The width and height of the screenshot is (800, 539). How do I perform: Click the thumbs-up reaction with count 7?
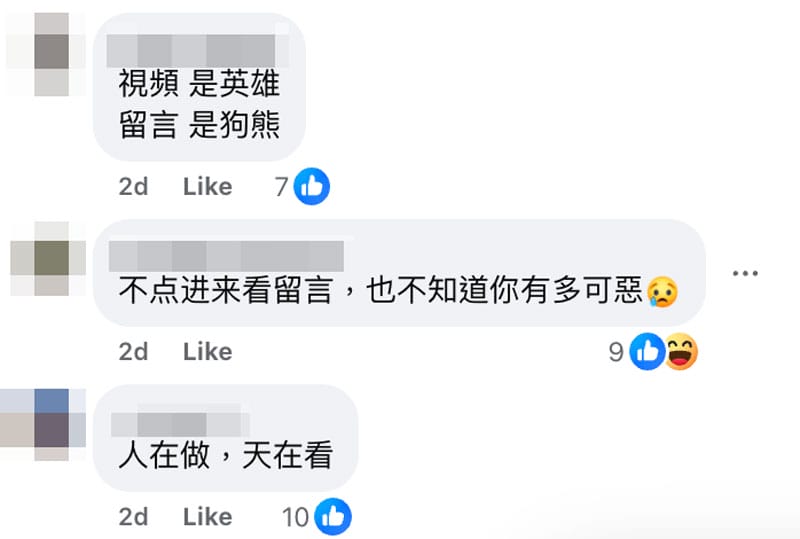pyautogui.click(x=312, y=186)
